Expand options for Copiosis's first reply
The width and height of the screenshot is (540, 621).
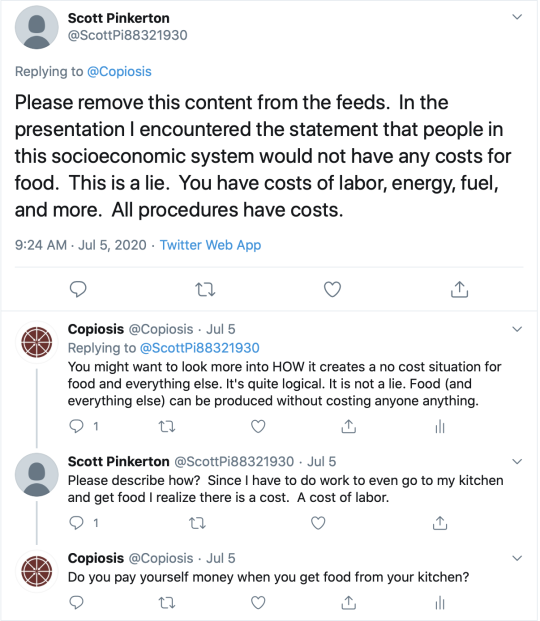(x=517, y=329)
